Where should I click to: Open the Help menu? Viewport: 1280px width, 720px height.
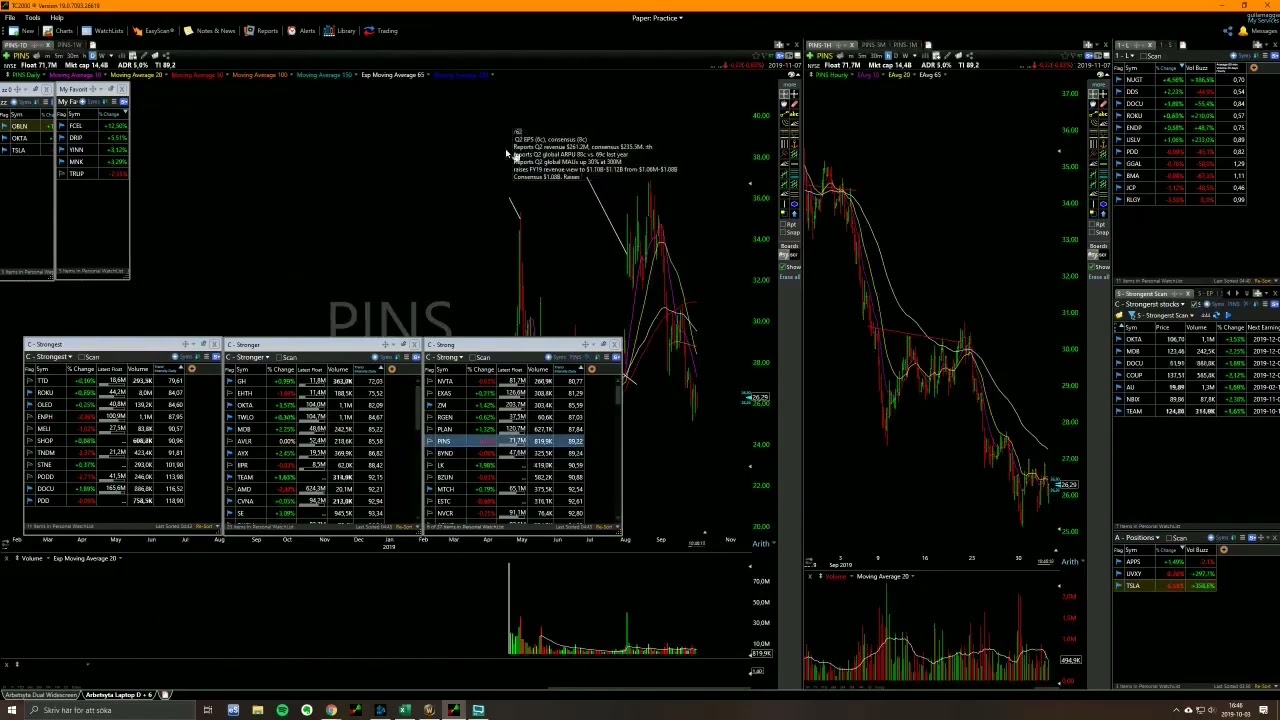pos(56,18)
